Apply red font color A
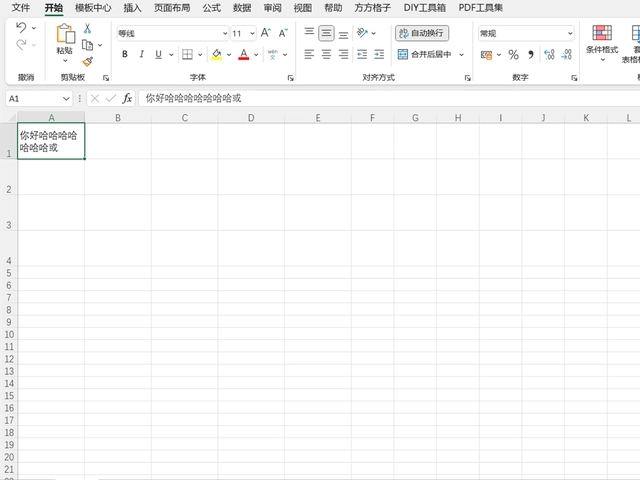Screen dimensions: 640x480 coord(244,54)
